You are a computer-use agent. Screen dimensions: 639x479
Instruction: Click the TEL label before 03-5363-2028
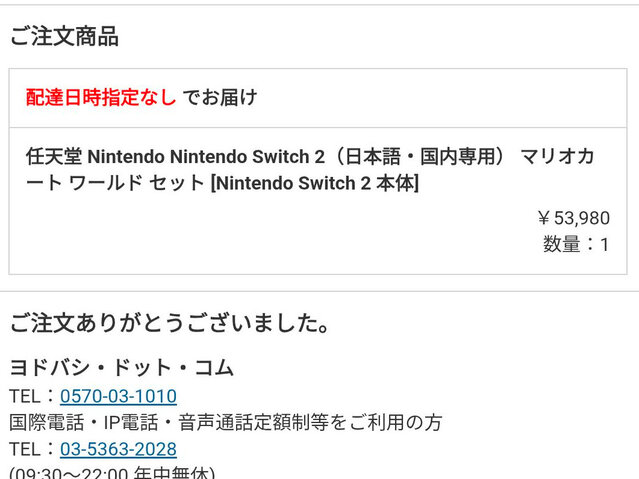click(x=25, y=449)
